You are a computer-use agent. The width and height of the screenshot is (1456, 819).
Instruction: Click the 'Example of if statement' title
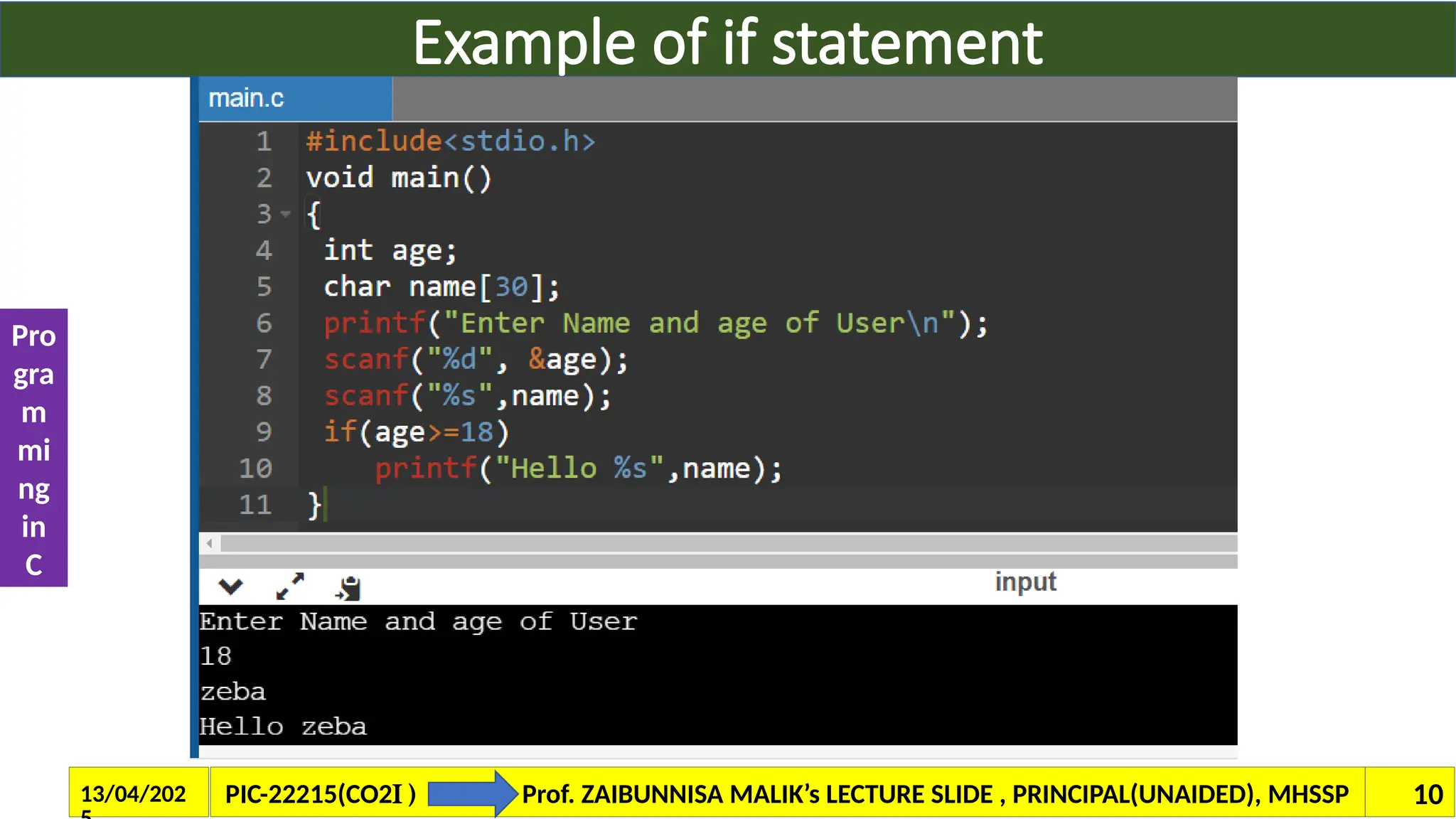(728, 43)
